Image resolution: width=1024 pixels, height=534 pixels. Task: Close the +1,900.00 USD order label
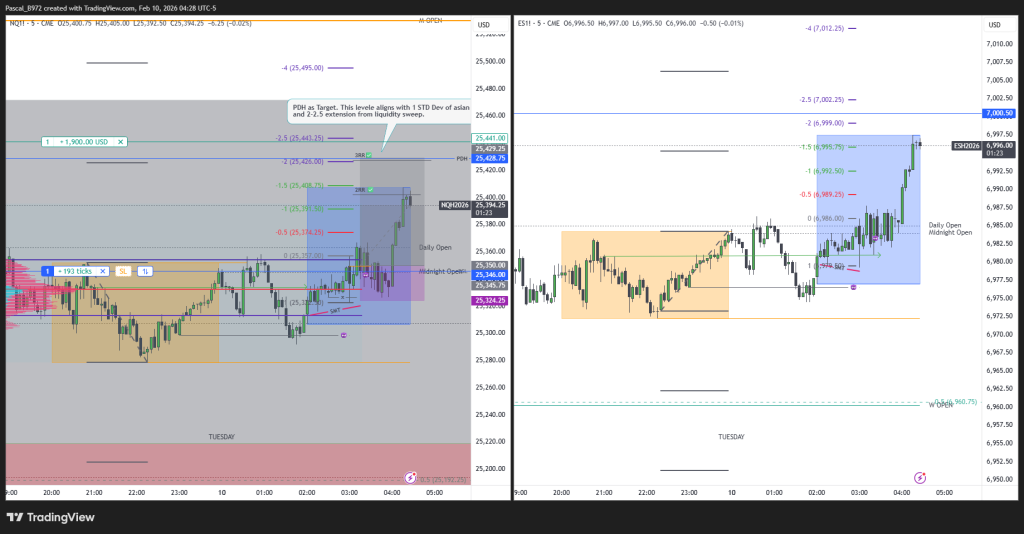pyautogui.click(x=121, y=142)
